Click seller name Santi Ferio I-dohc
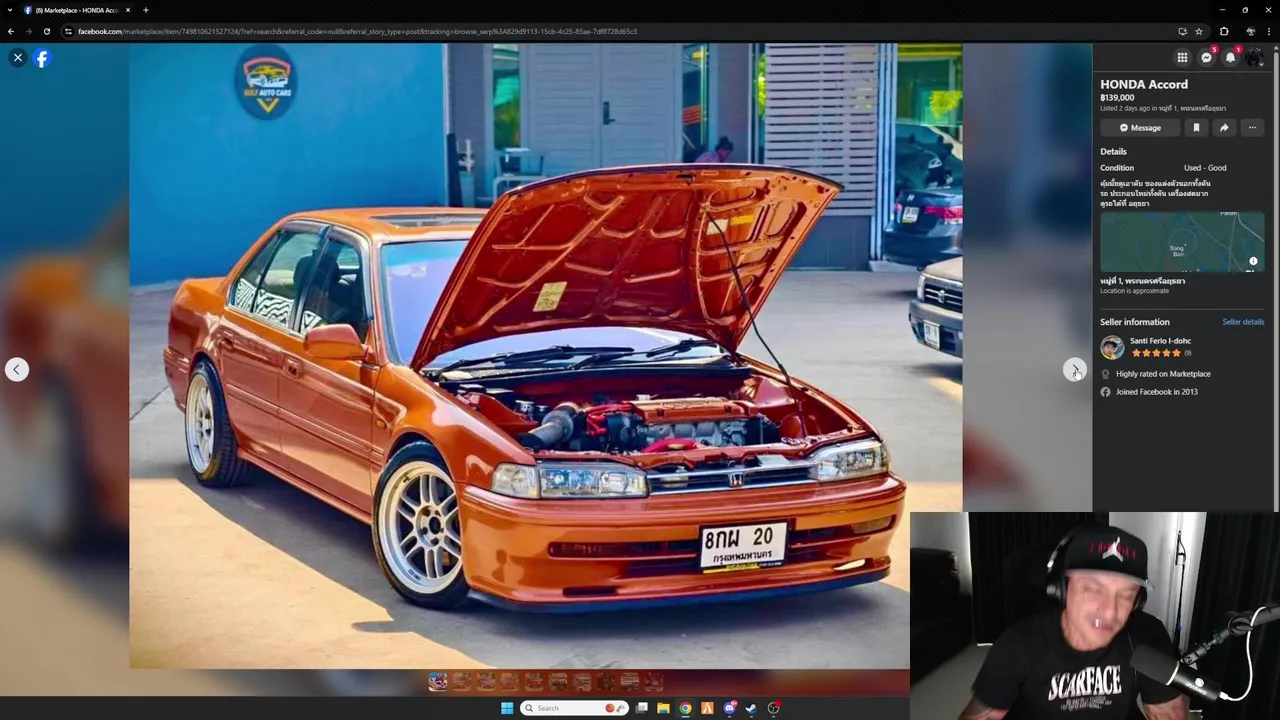1280x720 pixels. tap(1160, 341)
